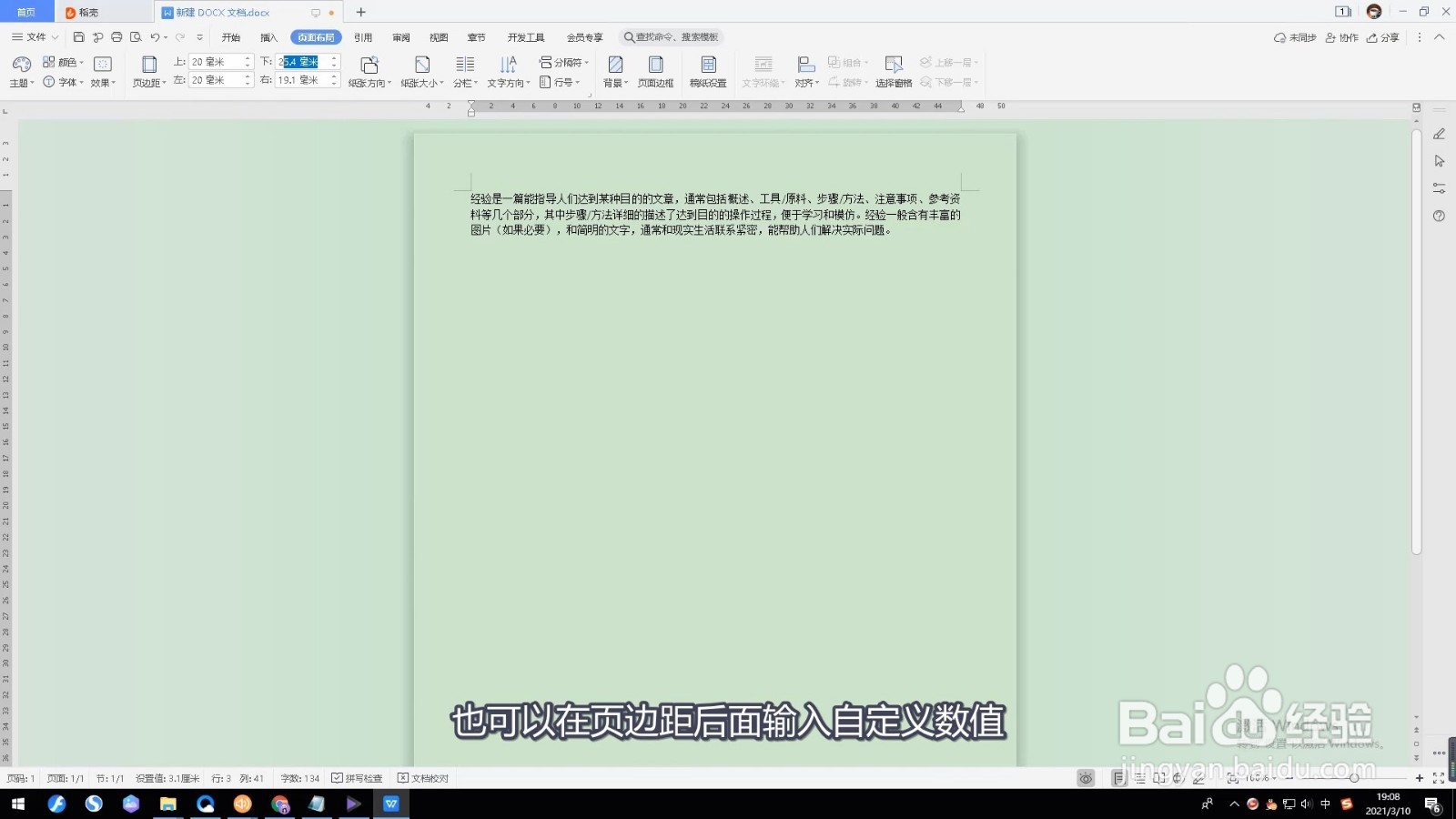Expand the File (文件) menu dropdown
This screenshot has width=1456, height=819.
pos(35,37)
